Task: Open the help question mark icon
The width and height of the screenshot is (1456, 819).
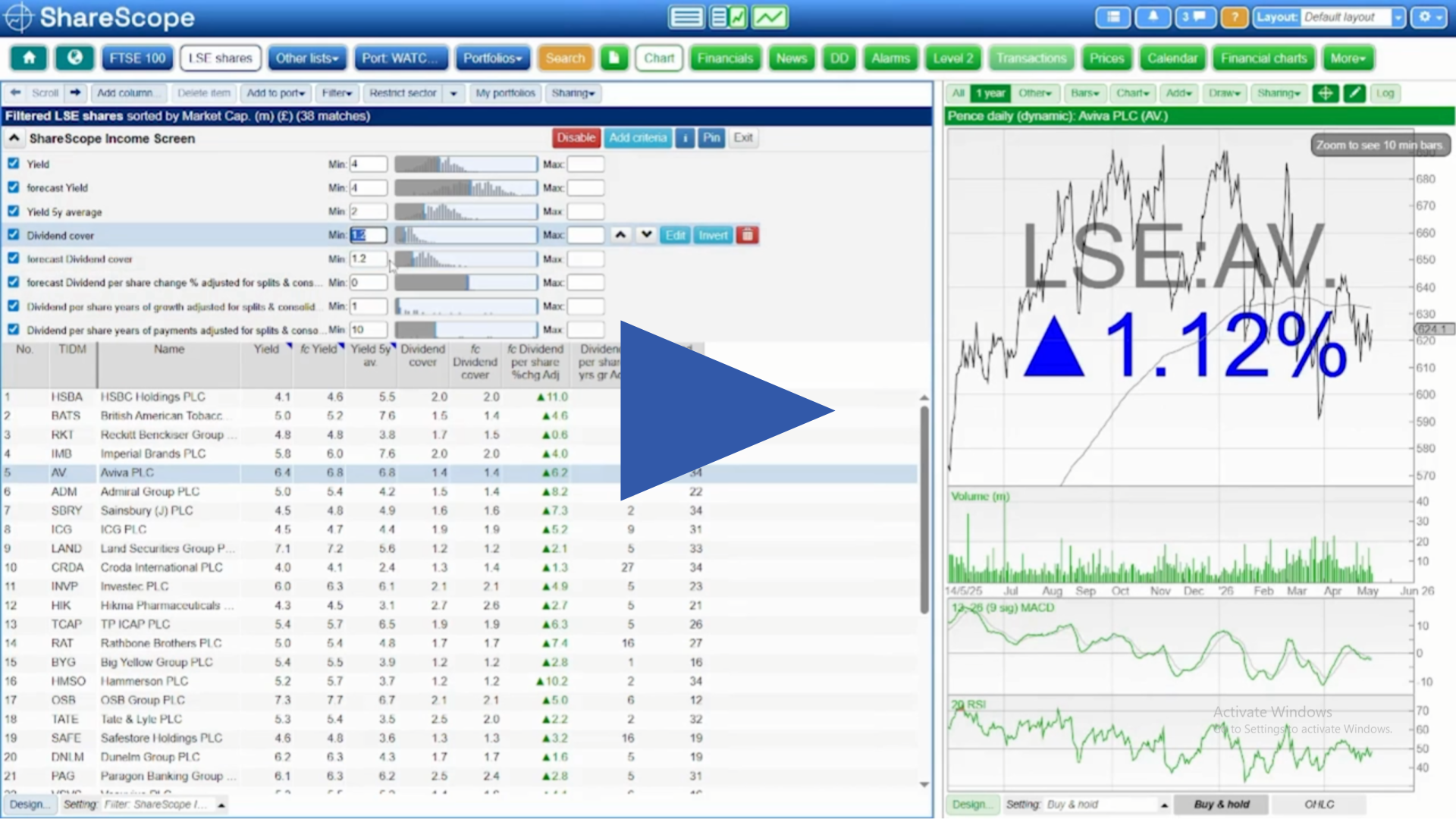Action: tap(1235, 17)
